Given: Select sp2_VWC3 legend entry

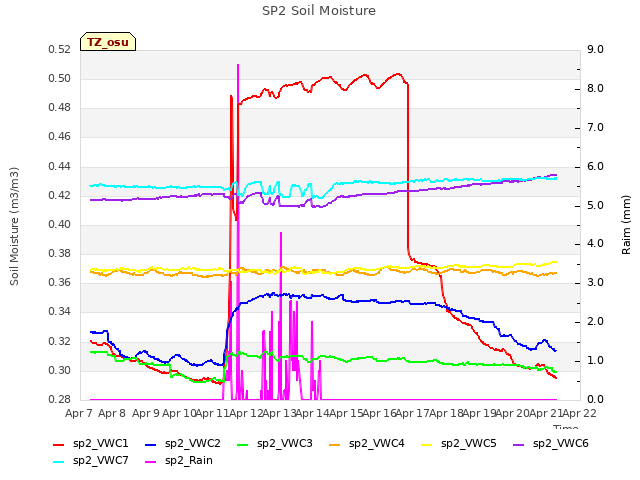Looking at the screenshot, I should 275,444.
